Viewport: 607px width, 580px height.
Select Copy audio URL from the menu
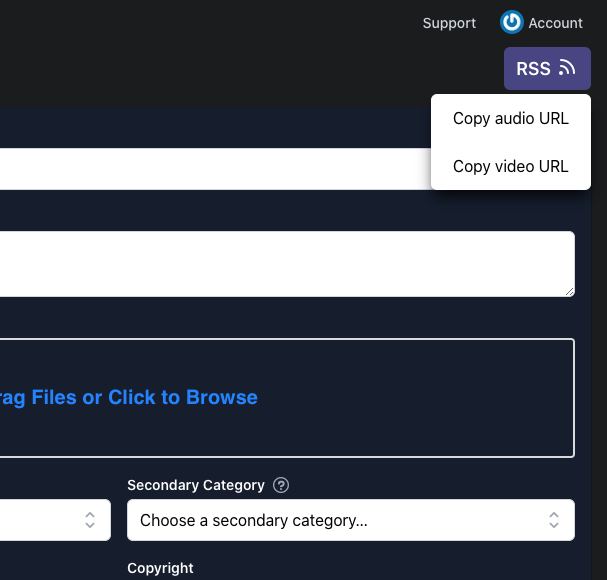(x=510, y=118)
